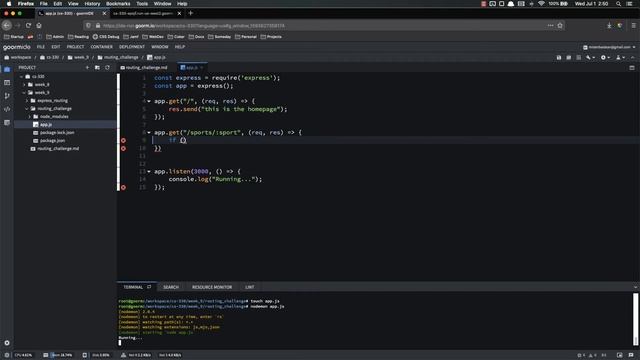Close the second Firefox tab
Screen dimensions: 640x360
[x=179, y=13]
